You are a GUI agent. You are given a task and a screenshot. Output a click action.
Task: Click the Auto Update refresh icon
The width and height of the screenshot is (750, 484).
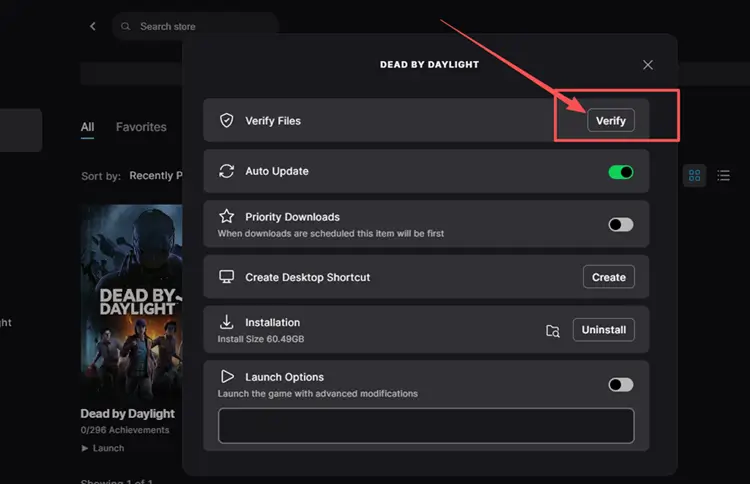click(x=226, y=171)
